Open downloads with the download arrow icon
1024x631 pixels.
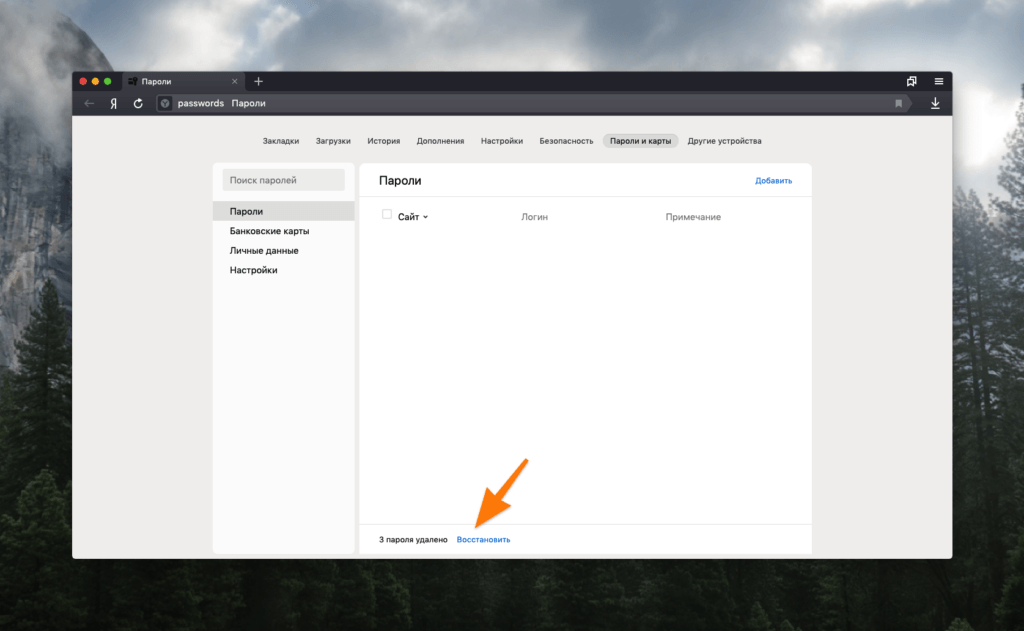point(935,103)
